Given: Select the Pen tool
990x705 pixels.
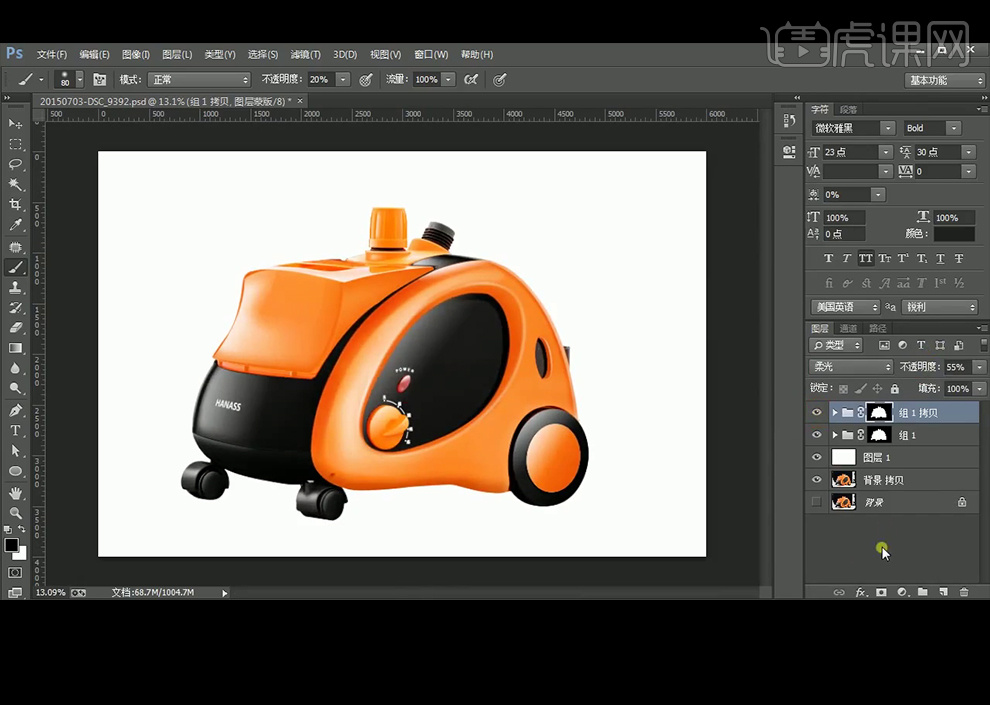Looking at the screenshot, I should click(16, 410).
